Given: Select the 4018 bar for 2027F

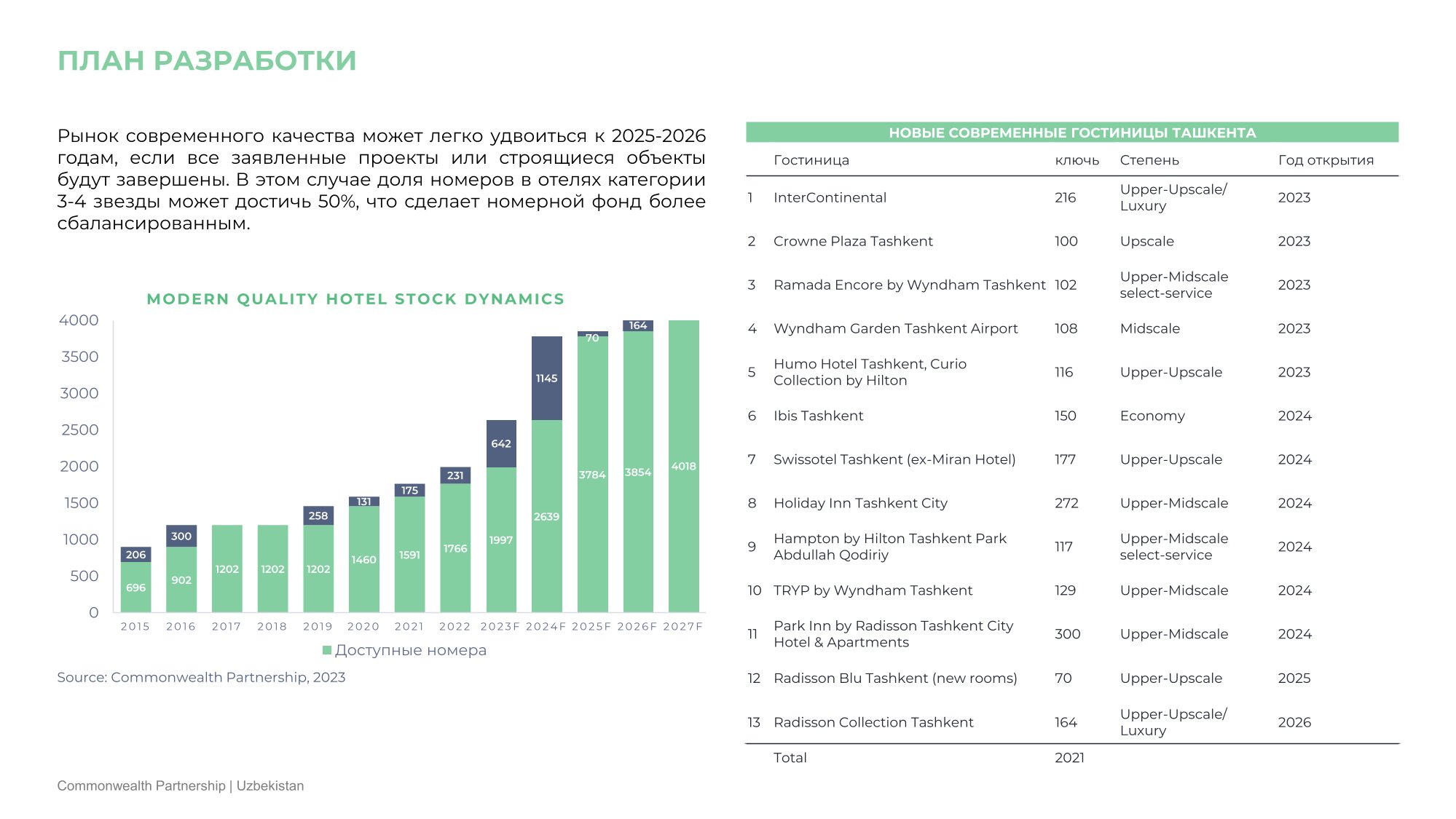Looking at the screenshot, I should (x=683, y=466).
